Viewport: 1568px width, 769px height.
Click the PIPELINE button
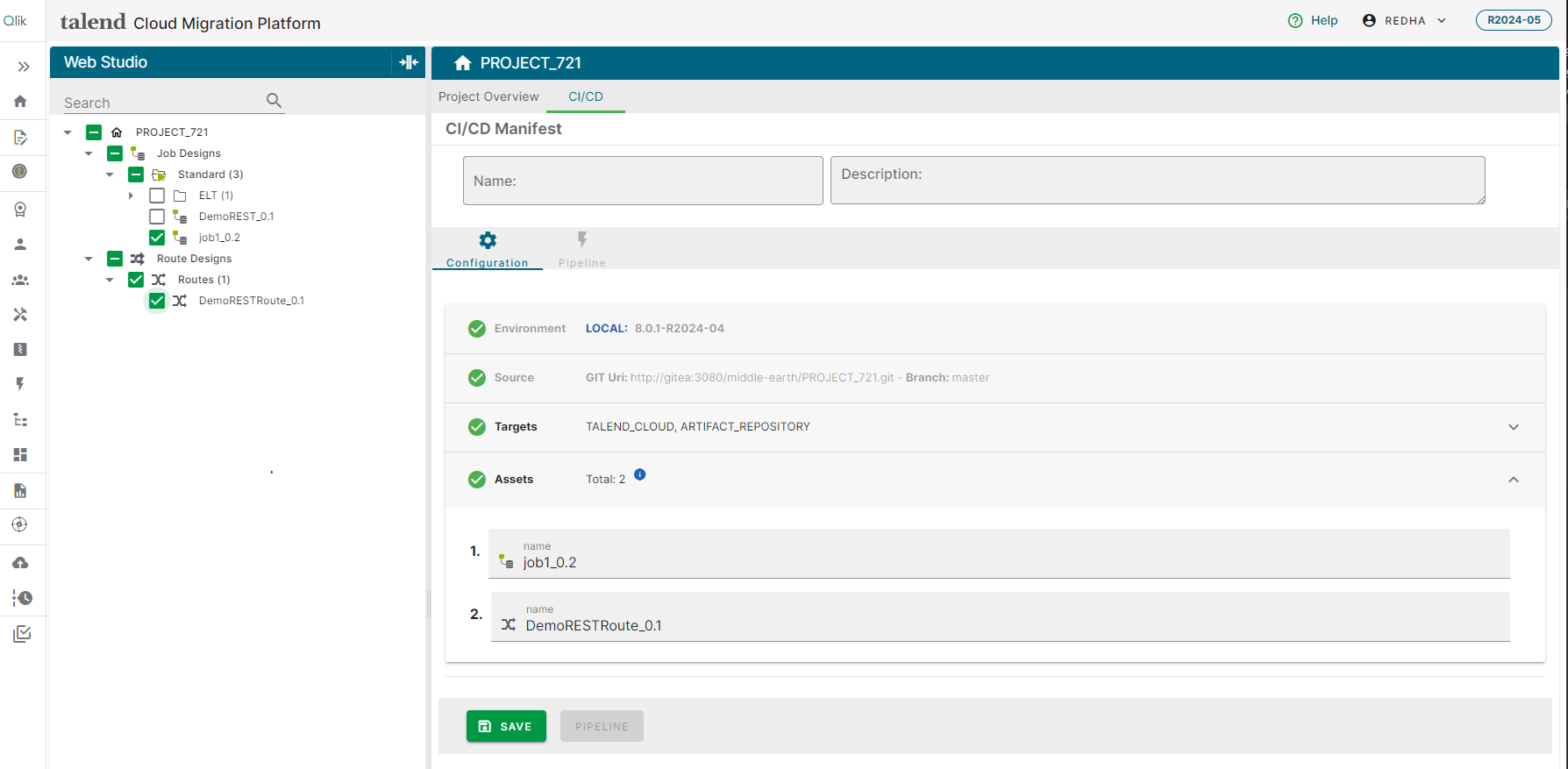click(x=602, y=726)
